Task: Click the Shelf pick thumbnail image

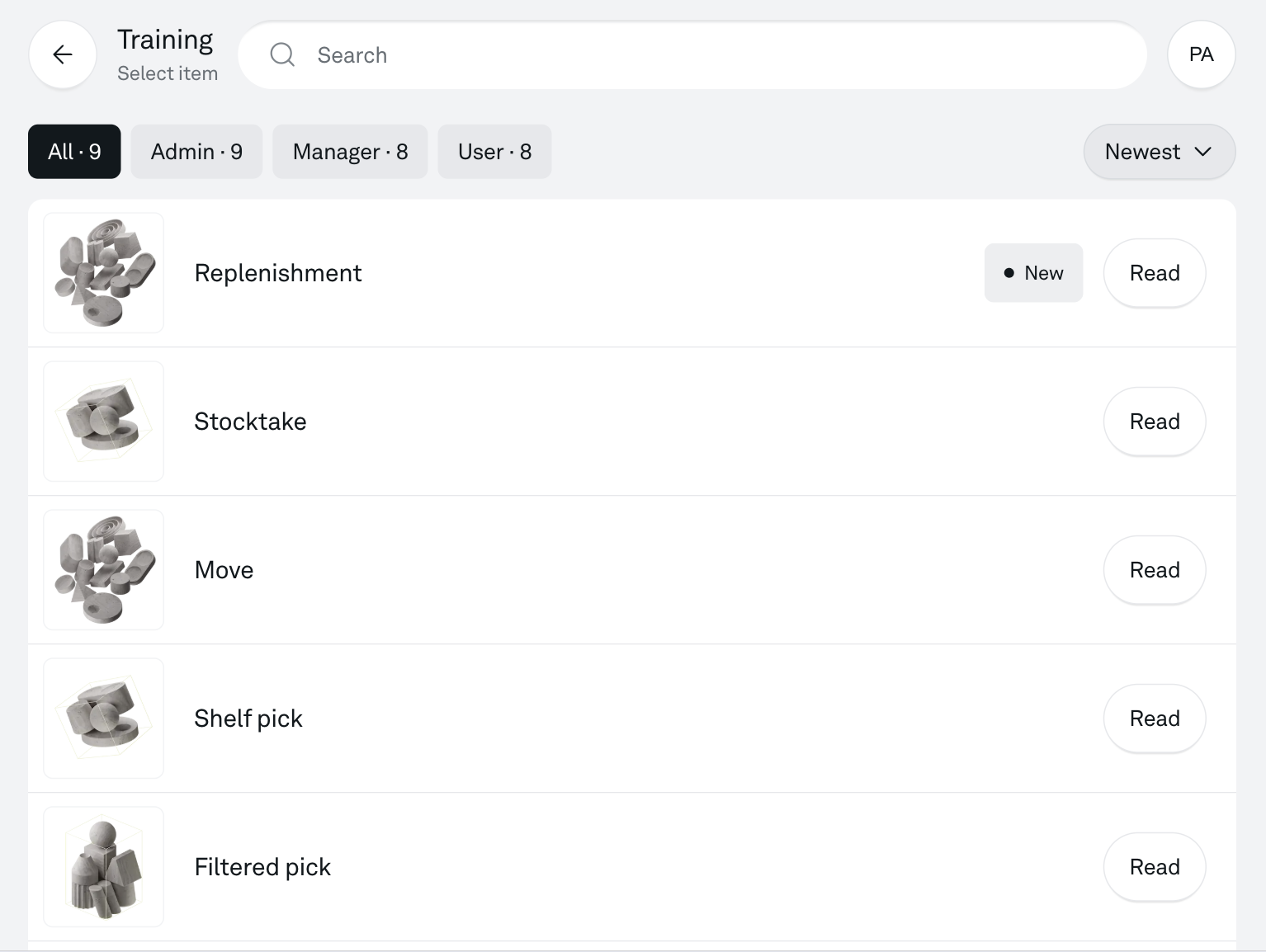Action: pyautogui.click(x=103, y=719)
